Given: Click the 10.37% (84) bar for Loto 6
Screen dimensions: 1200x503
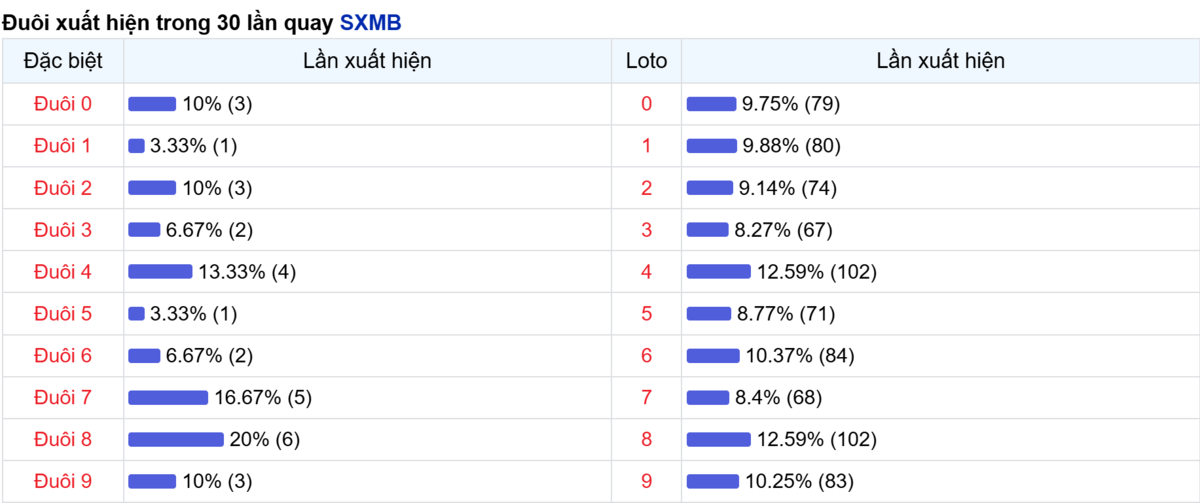Looking at the screenshot, I should point(713,356).
